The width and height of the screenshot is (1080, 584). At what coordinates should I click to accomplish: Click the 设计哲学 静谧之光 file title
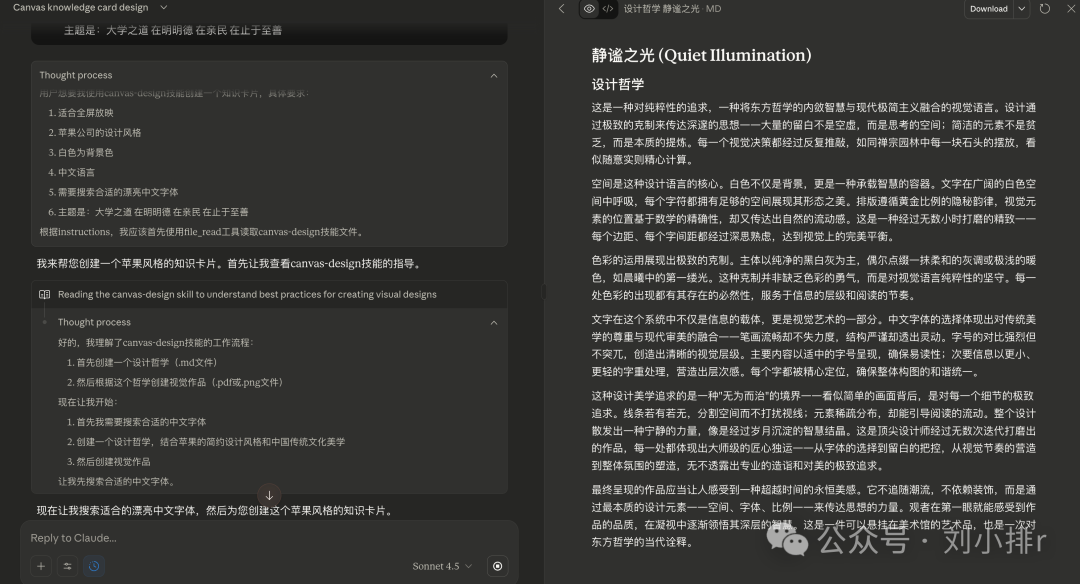pos(669,9)
